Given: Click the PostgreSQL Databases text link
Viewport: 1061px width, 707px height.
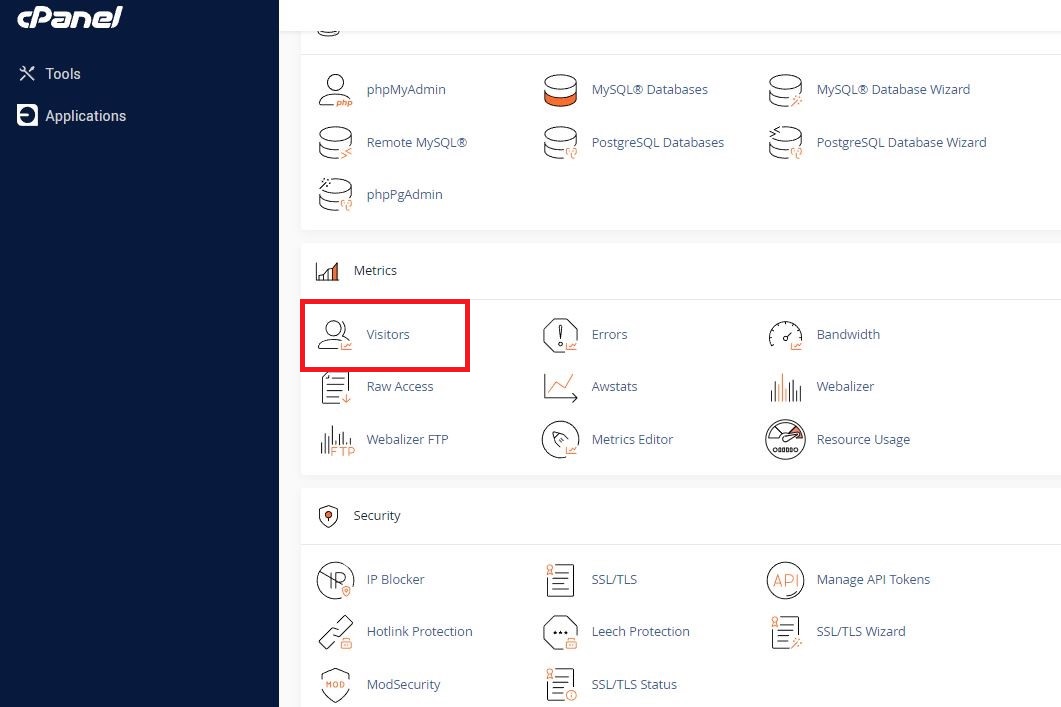Looking at the screenshot, I should (658, 143).
